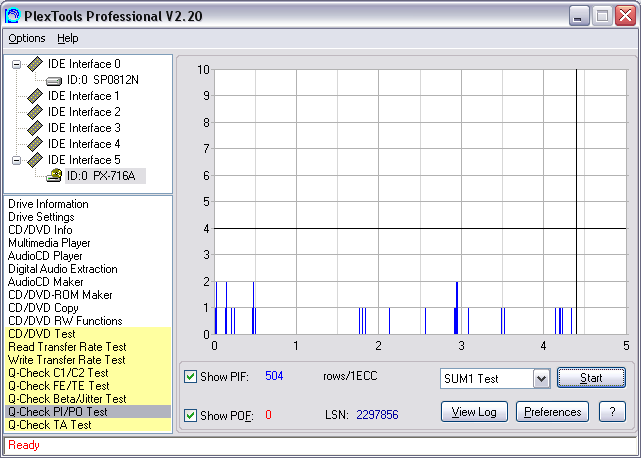Open CD/DVD RW Functions entry
Viewport: 641px width, 458px height.
(x=65, y=321)
